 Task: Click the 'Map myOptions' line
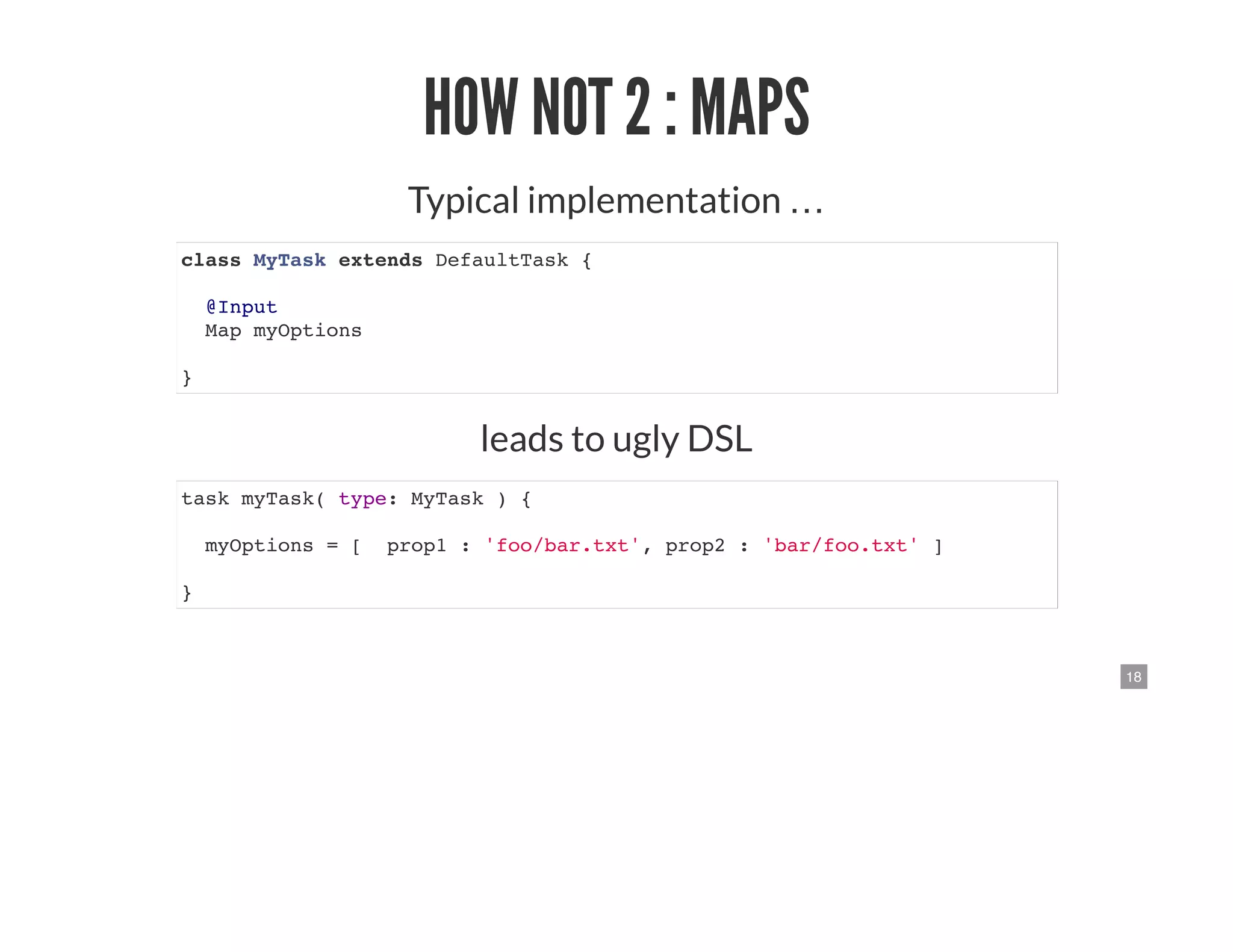[284, 331]
